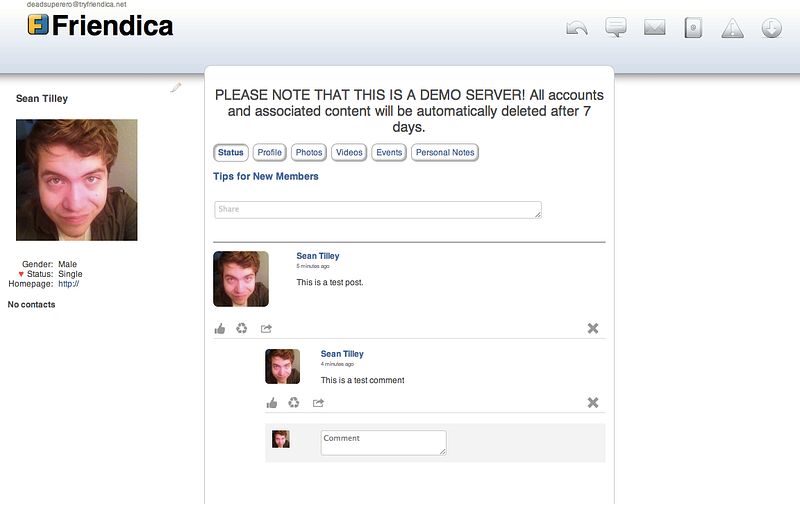Click 'This is a test comment' text
The height and width of the screenshot is (517, 800).
click(x=363, y=380)
